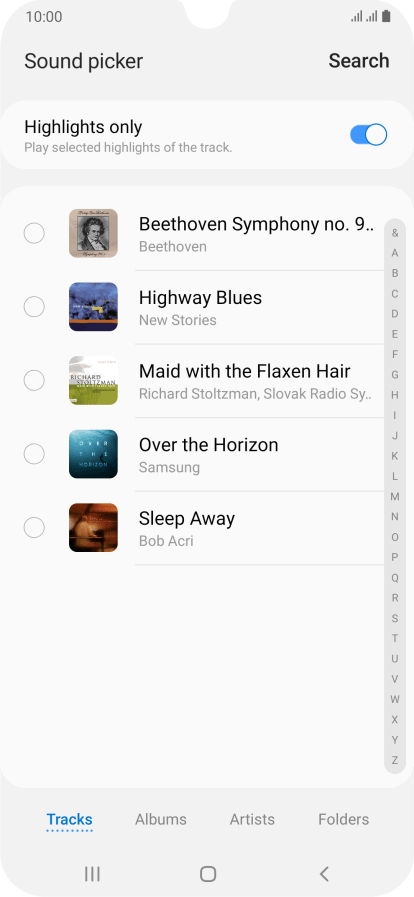Tap the Highway Blues album cover
Image resolution: width=414 pixels, height=897 pixels.
point(93,307)
